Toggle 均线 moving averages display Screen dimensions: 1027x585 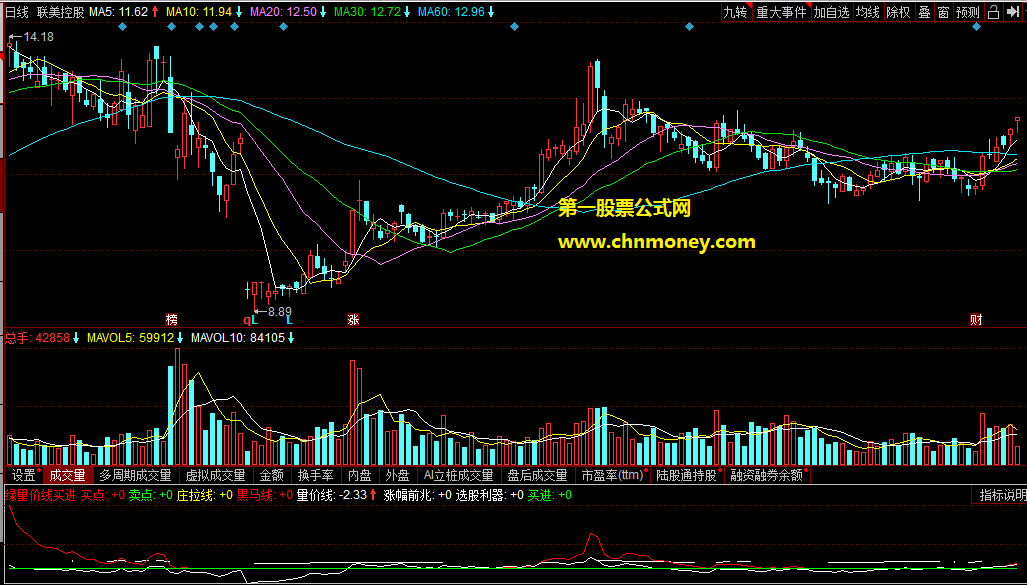868,12
